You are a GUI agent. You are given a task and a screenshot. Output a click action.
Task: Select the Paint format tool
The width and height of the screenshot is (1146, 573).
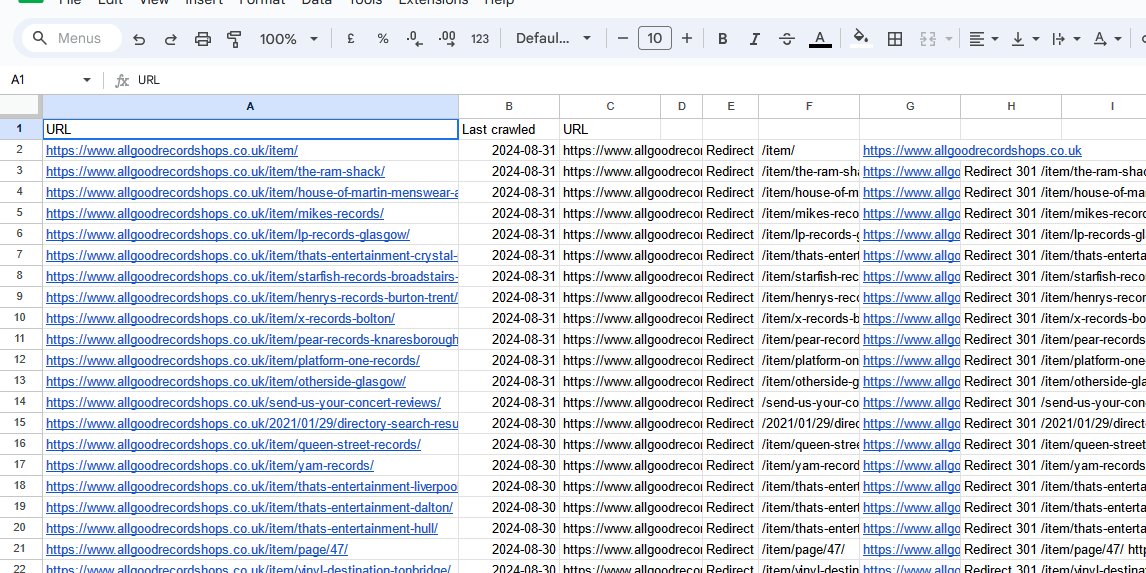tap(235, 39)
